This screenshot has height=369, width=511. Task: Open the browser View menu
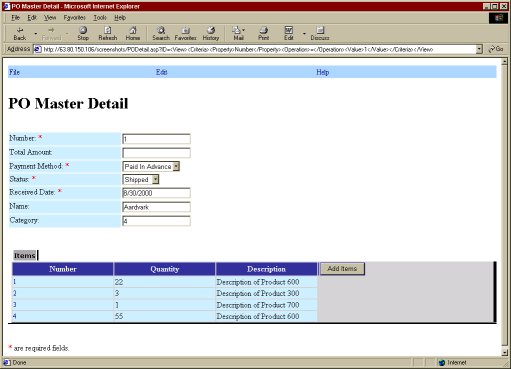(50, 18)
